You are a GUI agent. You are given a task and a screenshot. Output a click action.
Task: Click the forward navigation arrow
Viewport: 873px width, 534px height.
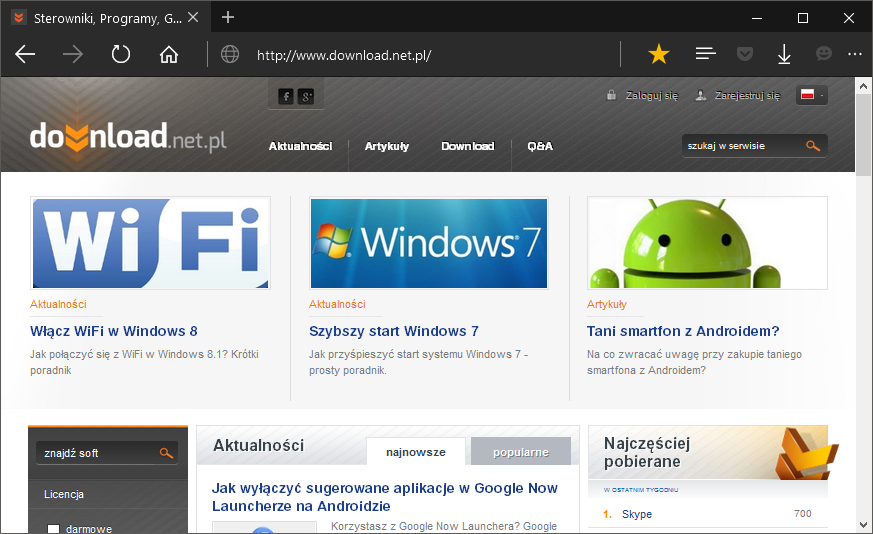click(x=73, y=55)
